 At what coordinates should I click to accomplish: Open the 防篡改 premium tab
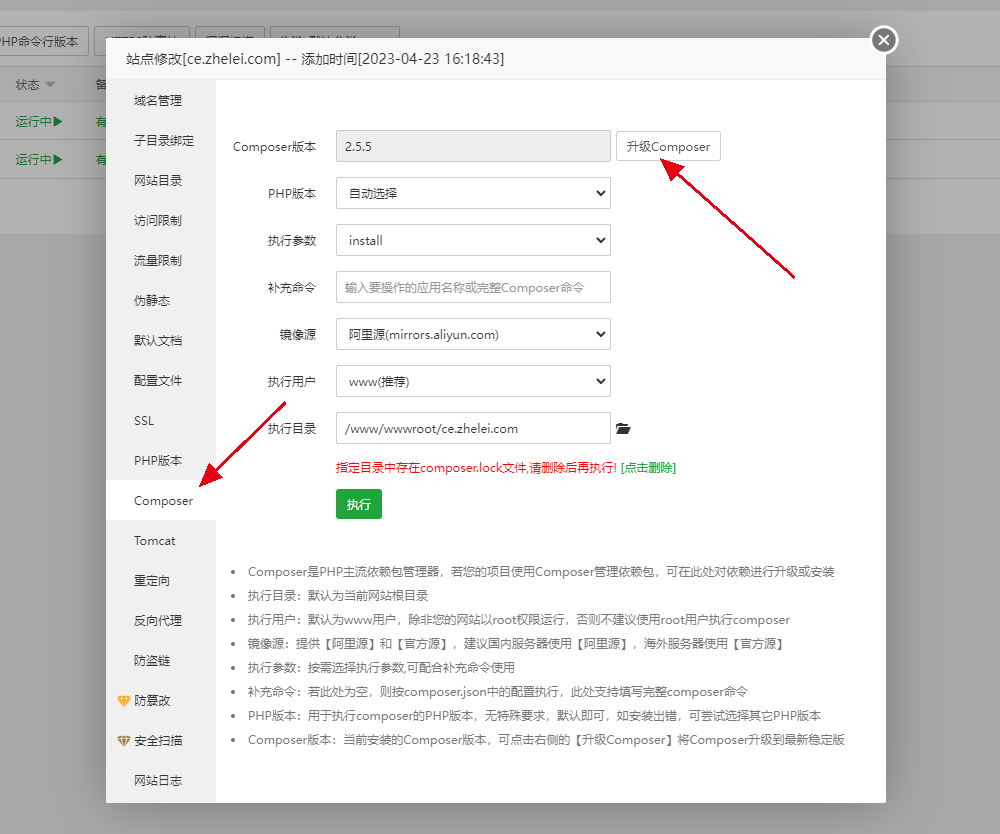161,701
